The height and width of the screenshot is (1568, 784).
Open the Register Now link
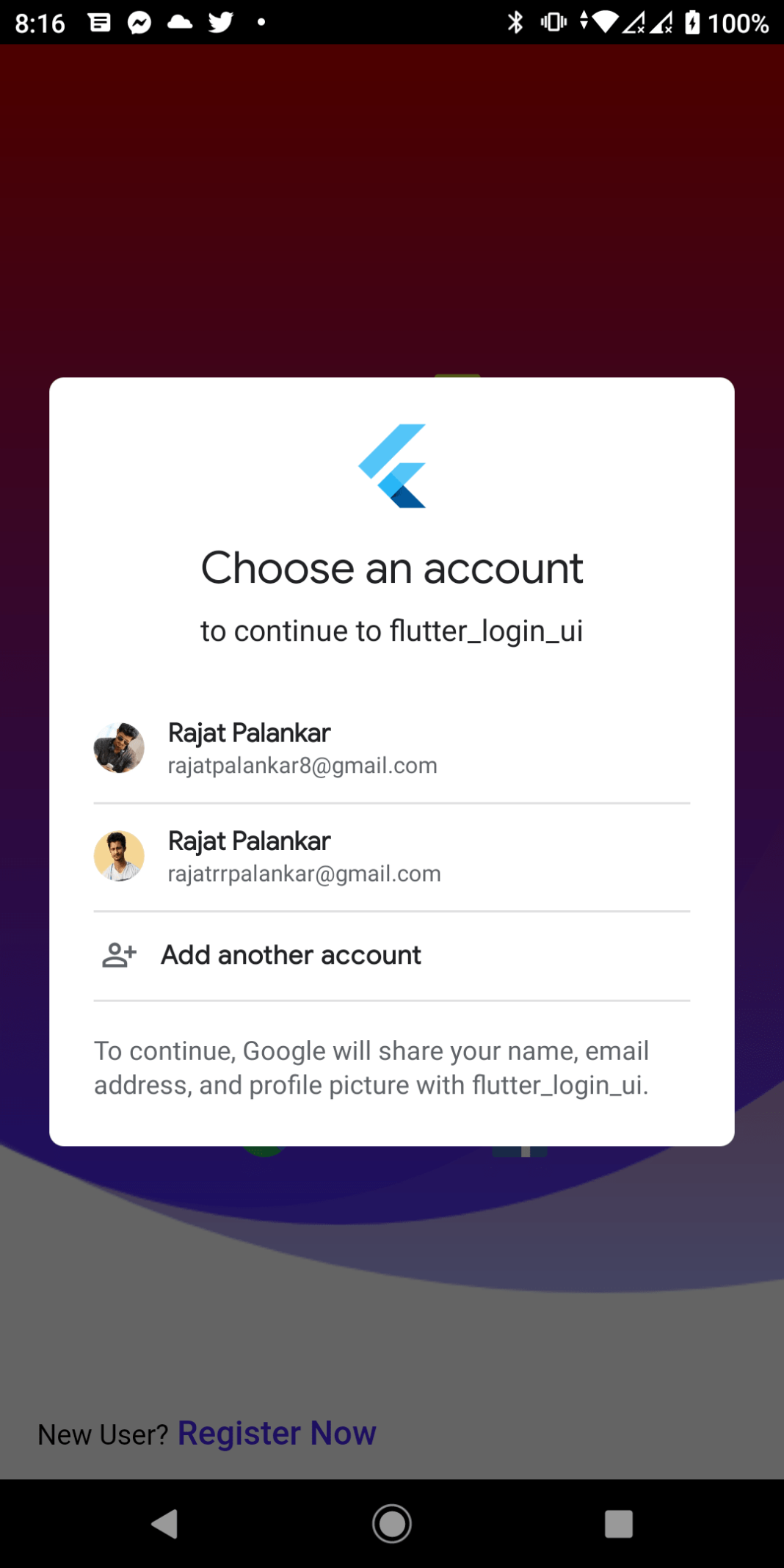pos(277,1433)
